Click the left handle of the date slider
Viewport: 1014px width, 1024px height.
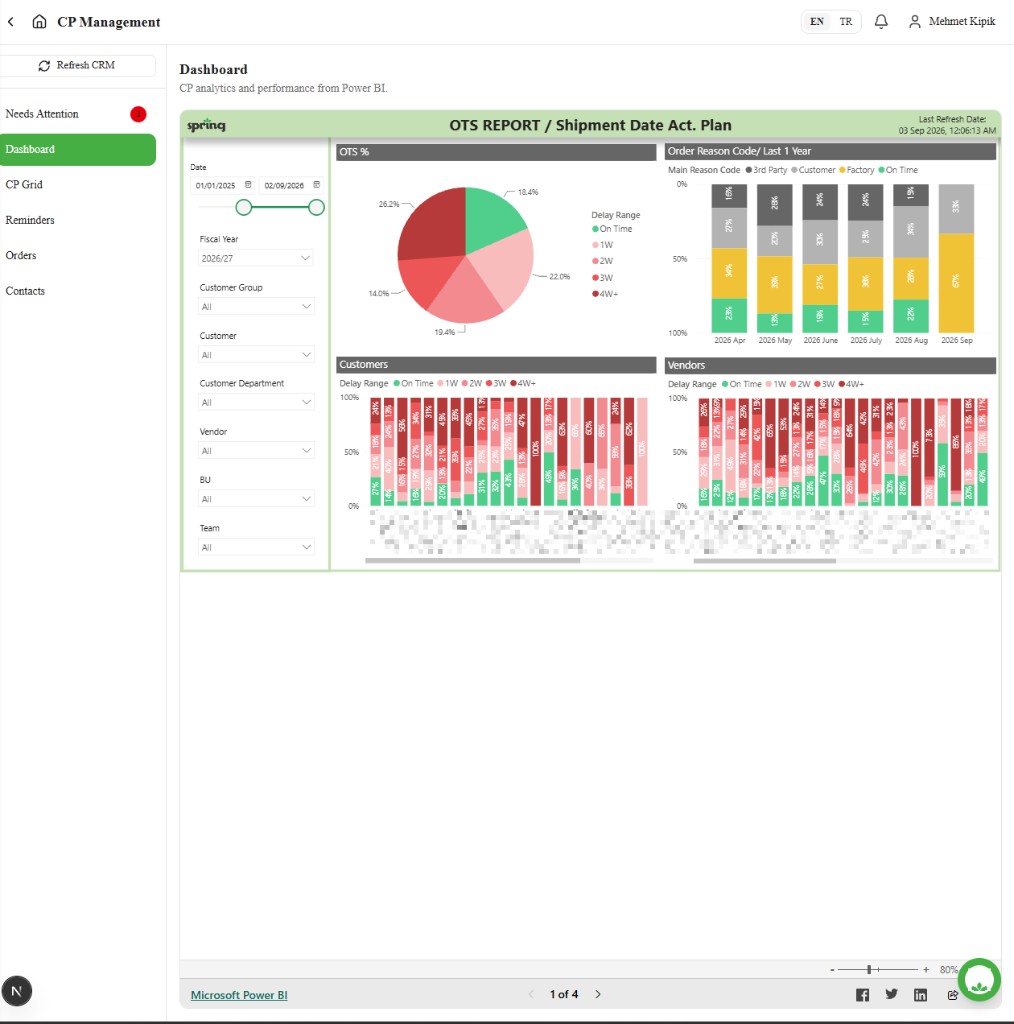point(244,208)
